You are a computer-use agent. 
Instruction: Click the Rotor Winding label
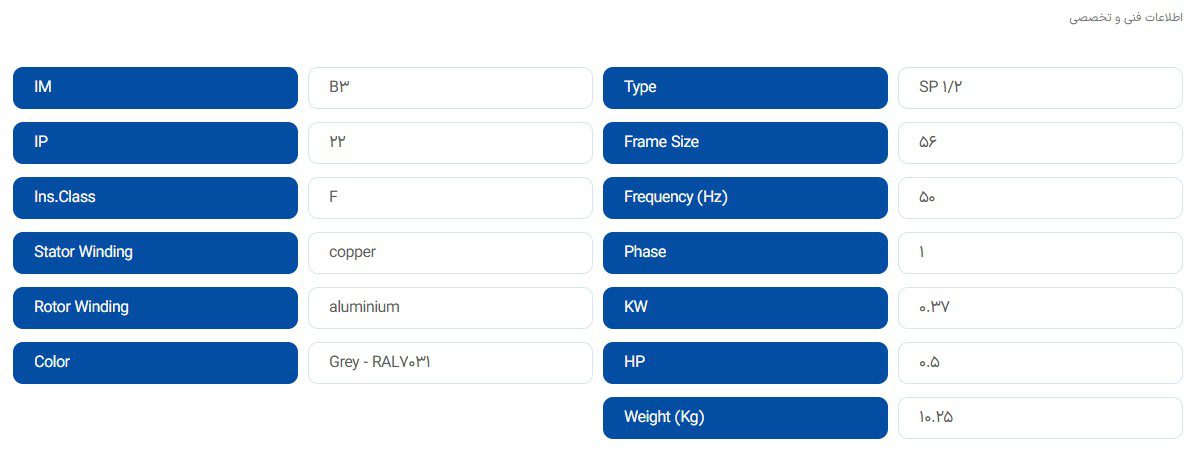(x=155, y=308)
